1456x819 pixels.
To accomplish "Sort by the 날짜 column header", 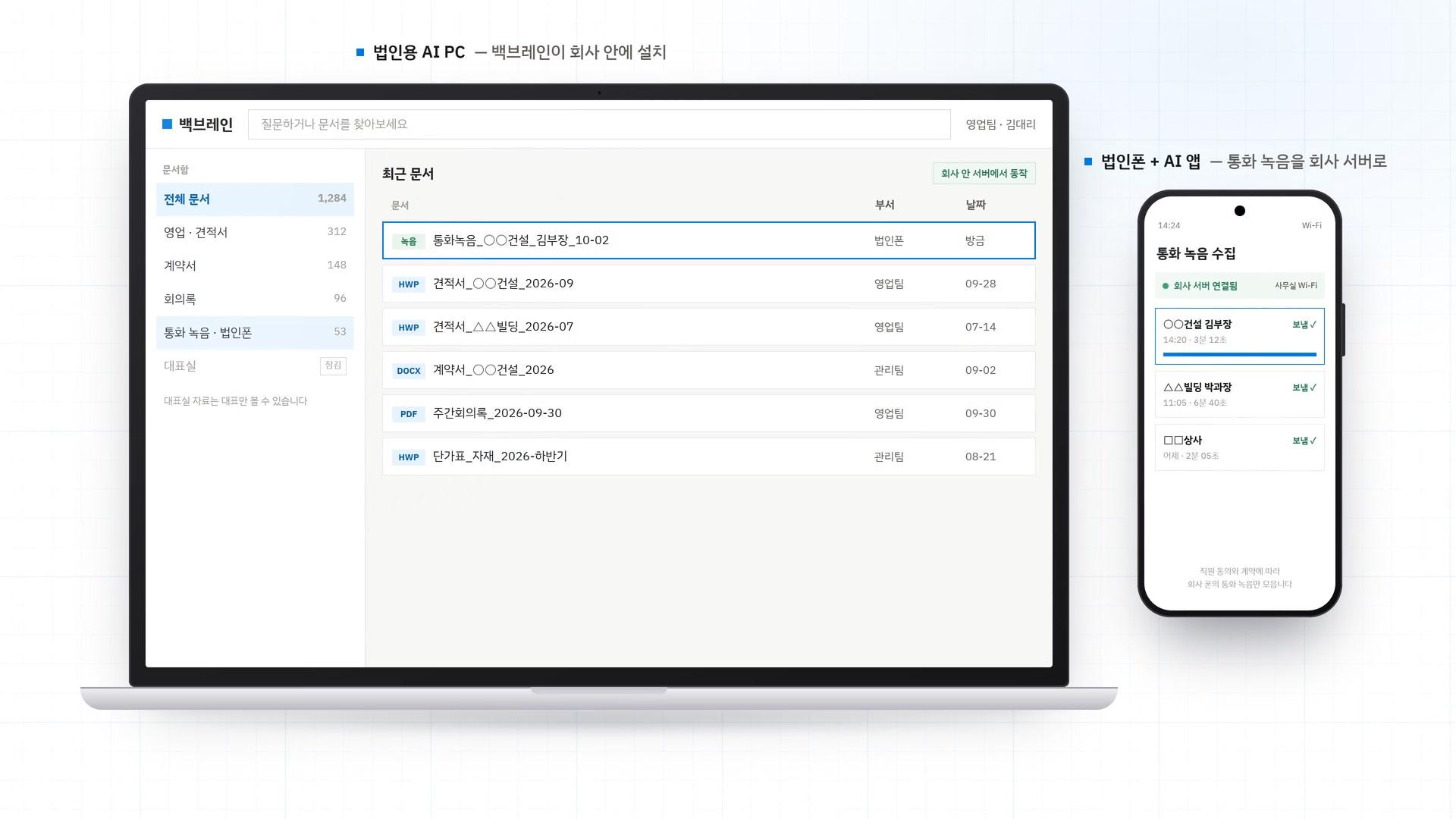I will click(x=975, y=205).
